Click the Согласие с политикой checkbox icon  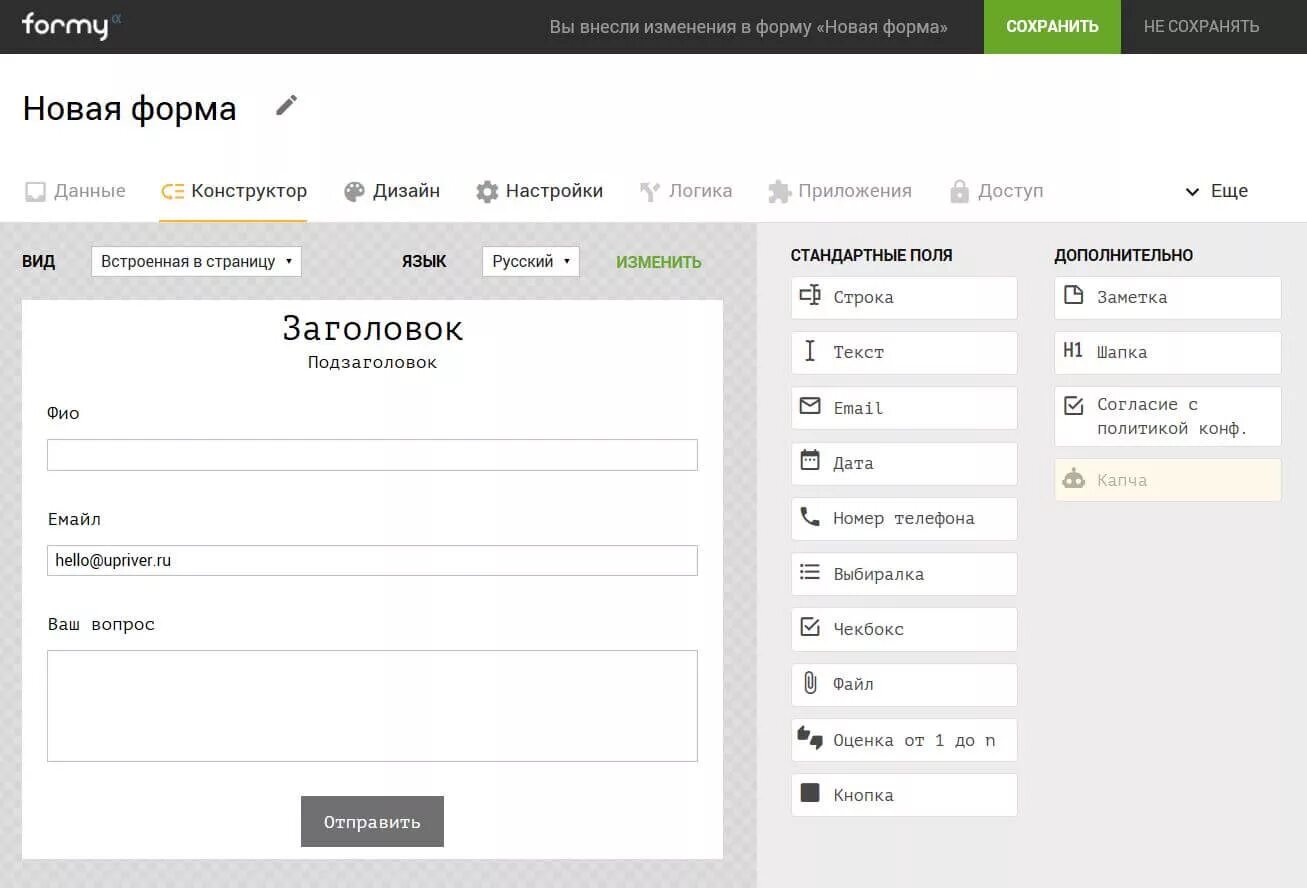(x=1073, y=405)
